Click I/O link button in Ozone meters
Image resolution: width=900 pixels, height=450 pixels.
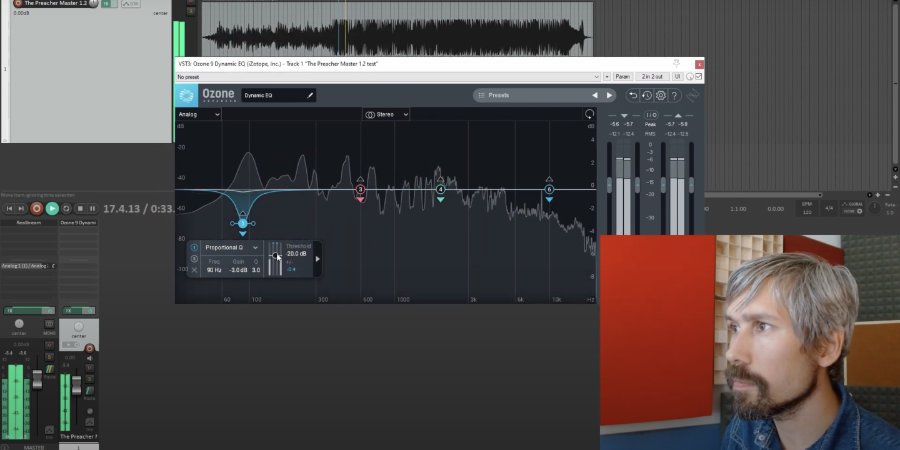(651, 115)
